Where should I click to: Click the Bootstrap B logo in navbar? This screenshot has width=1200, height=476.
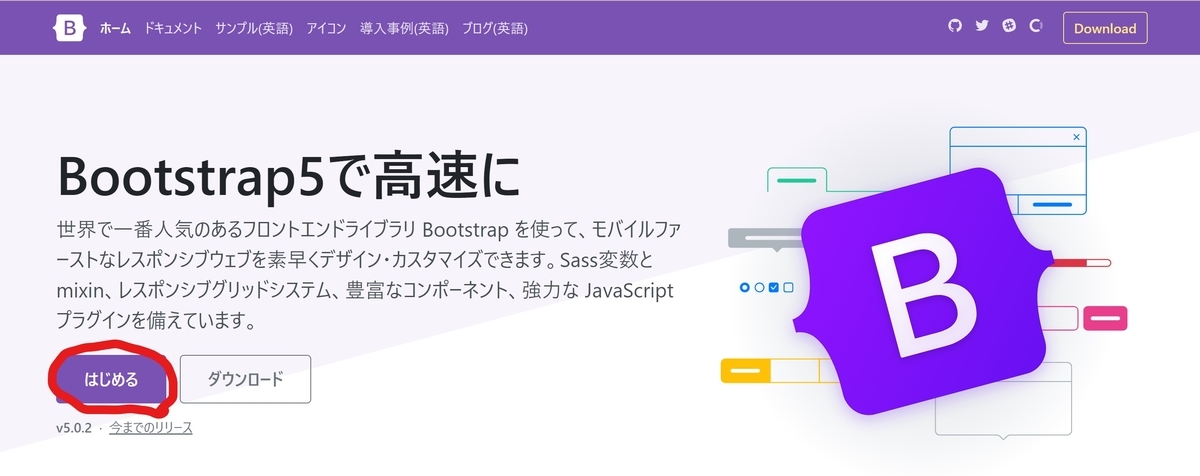tap(72, 28)
